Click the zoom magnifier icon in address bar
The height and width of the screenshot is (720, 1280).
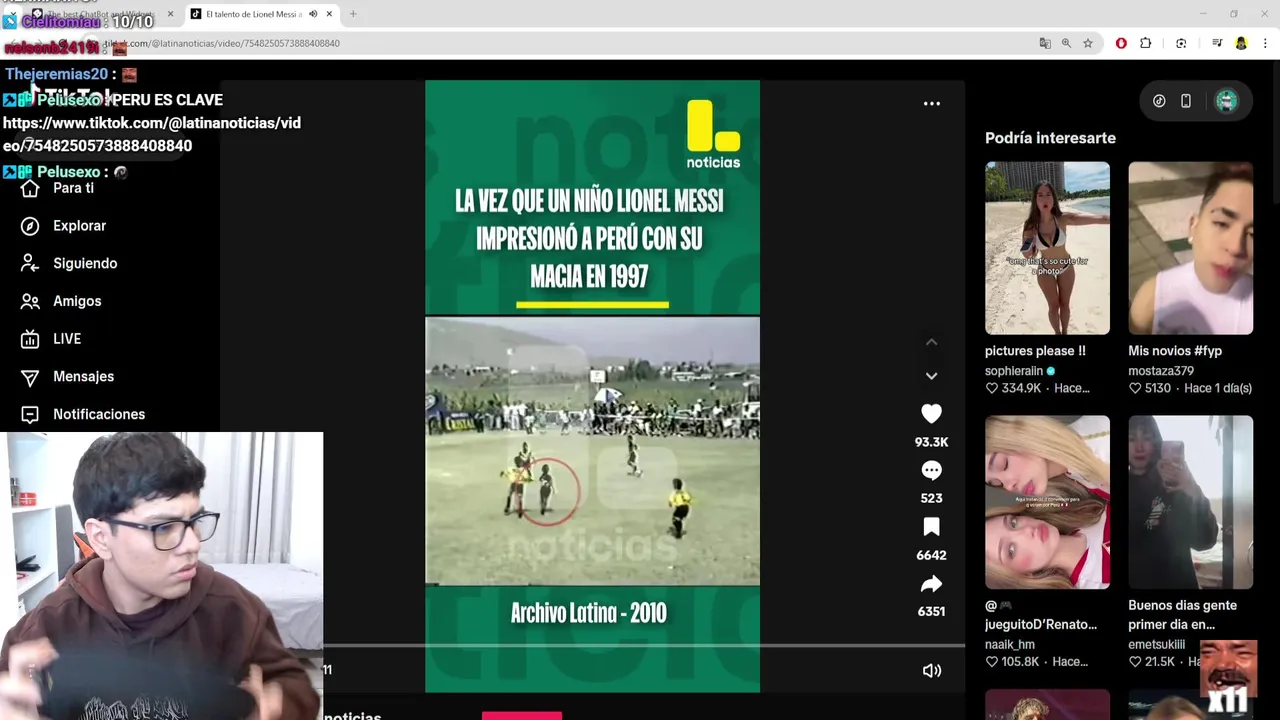click(1066, 43)
